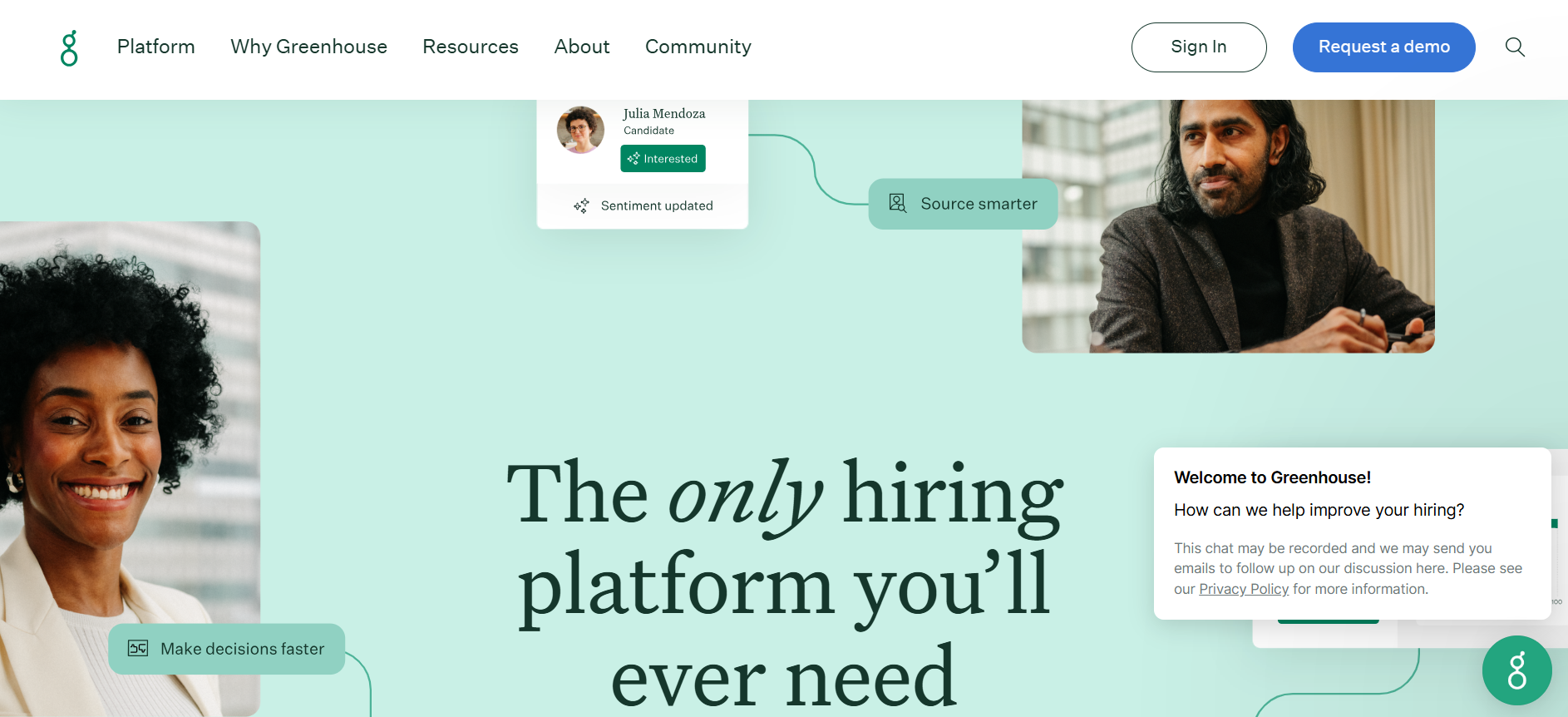Click Julia Mendoza's avatar photo
Viewport: 1568px width, 717px height.
coord(580,129)
